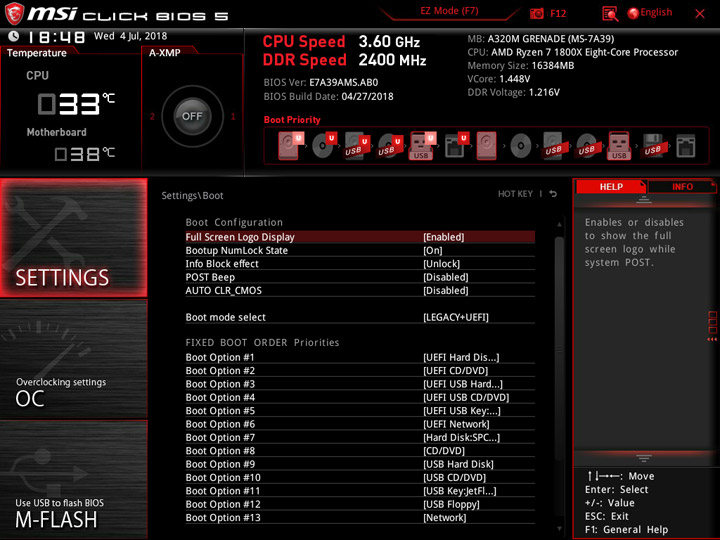Screen dimensions: 720x540
Task: Click the UEFI hard disk boot priority icon
Action: 290,146
